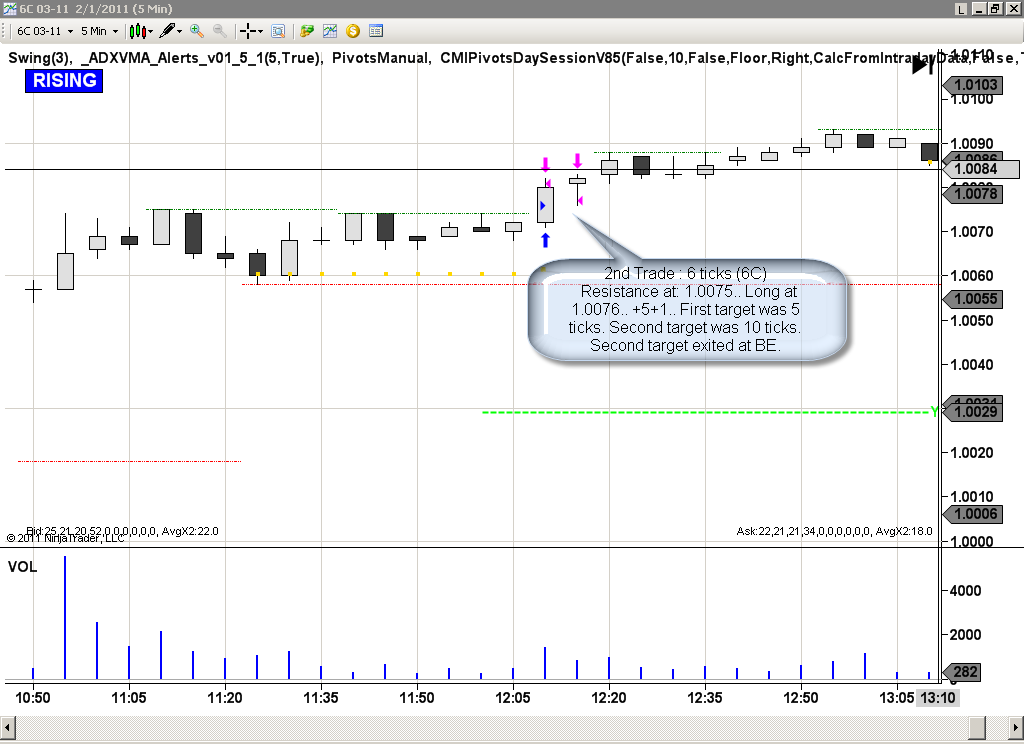Click the Ask depth text line
Viewport: 1024px width, 744px height.
pyautogui.click(x=834, y=531)
